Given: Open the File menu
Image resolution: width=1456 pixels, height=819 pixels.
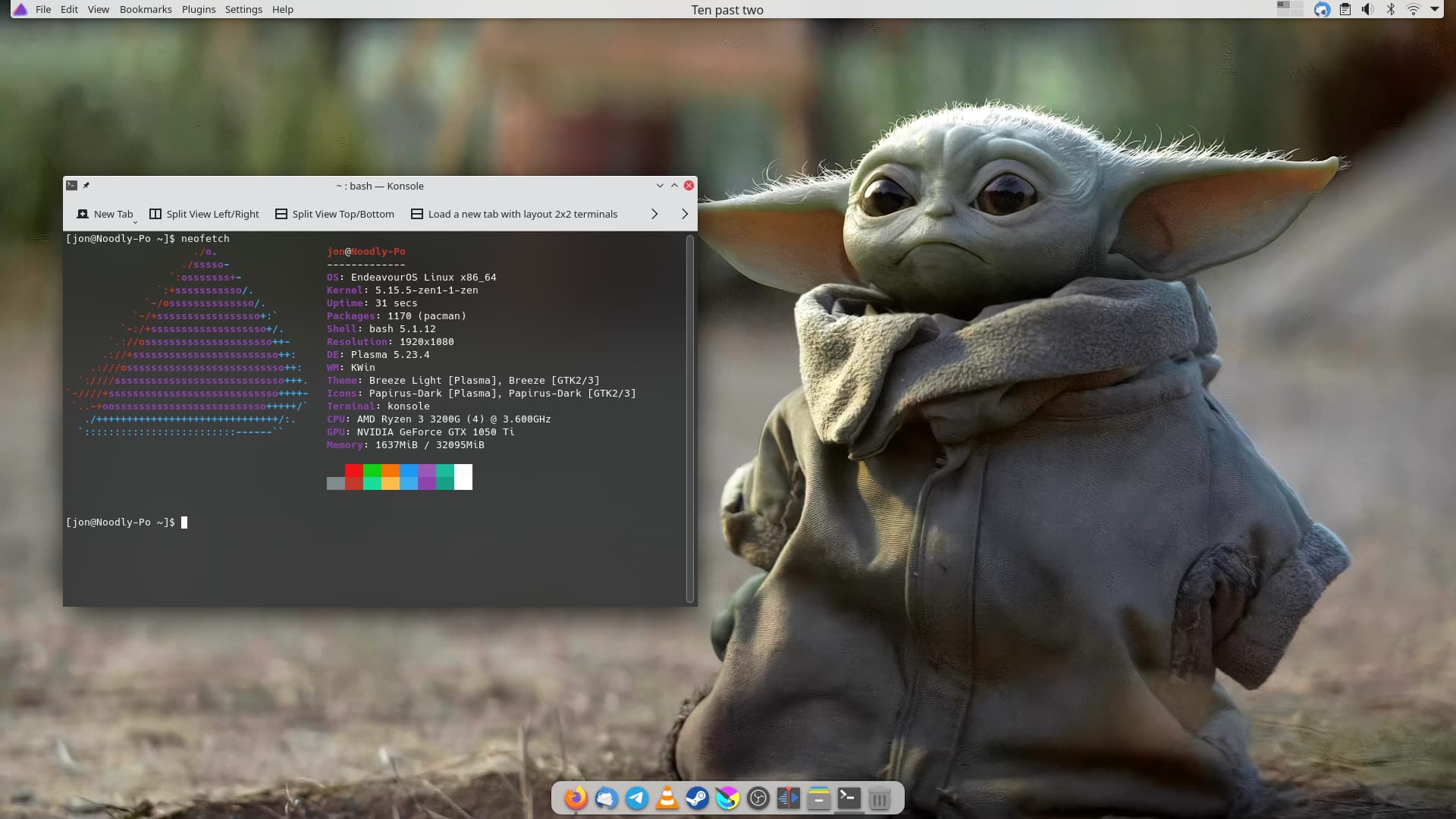Looking at the screenshot, I should point(43,9).
